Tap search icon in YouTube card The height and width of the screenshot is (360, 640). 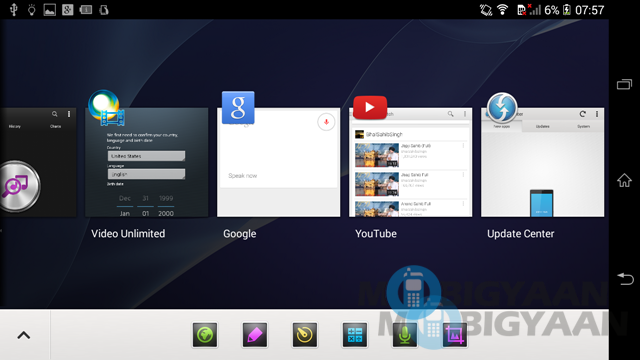[450, 114]
